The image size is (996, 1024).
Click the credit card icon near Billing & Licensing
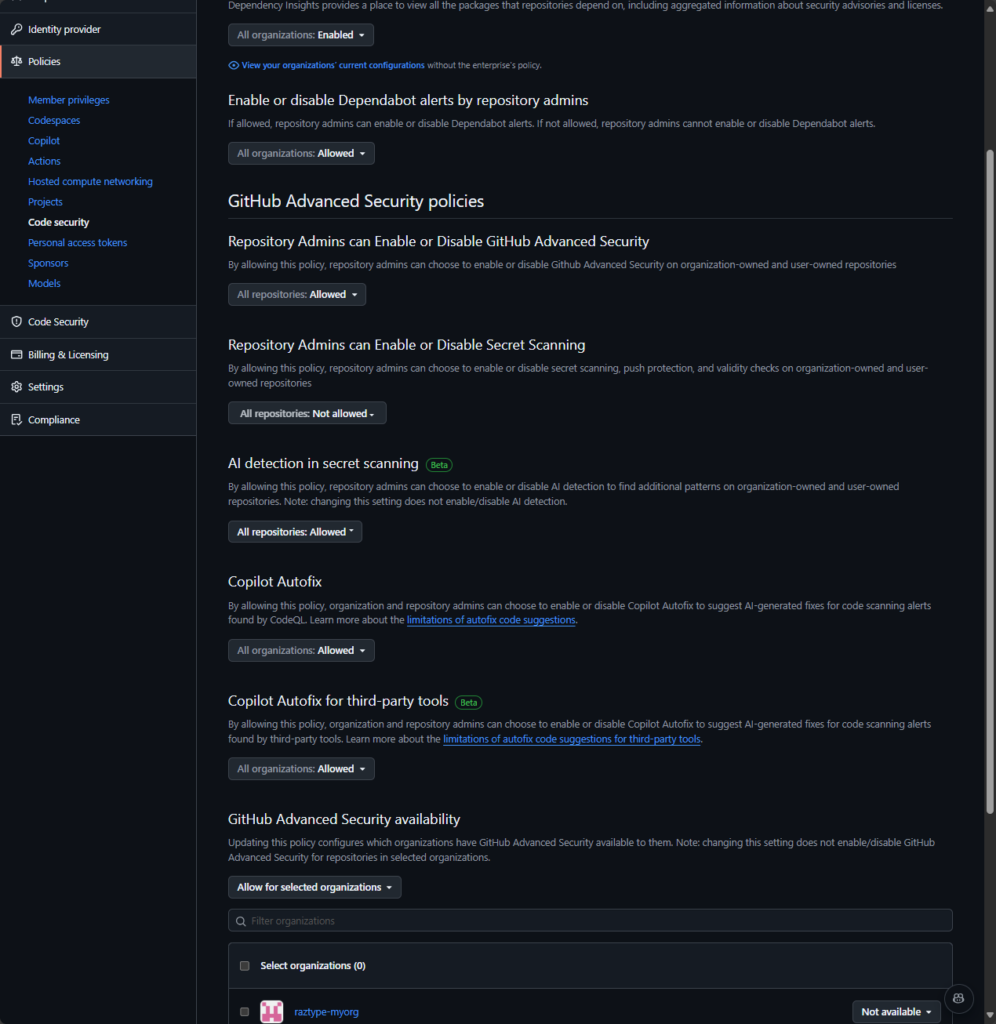click(15, 354)
